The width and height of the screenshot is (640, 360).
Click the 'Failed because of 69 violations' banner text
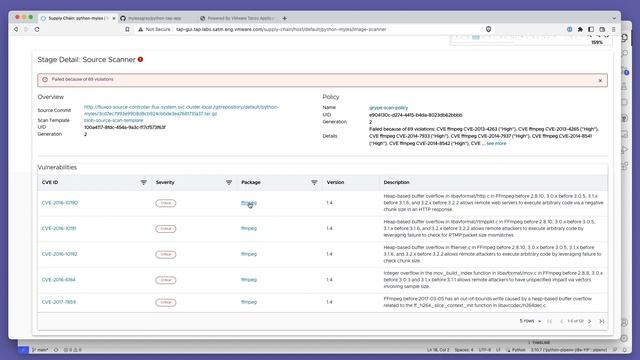(82, 79)
